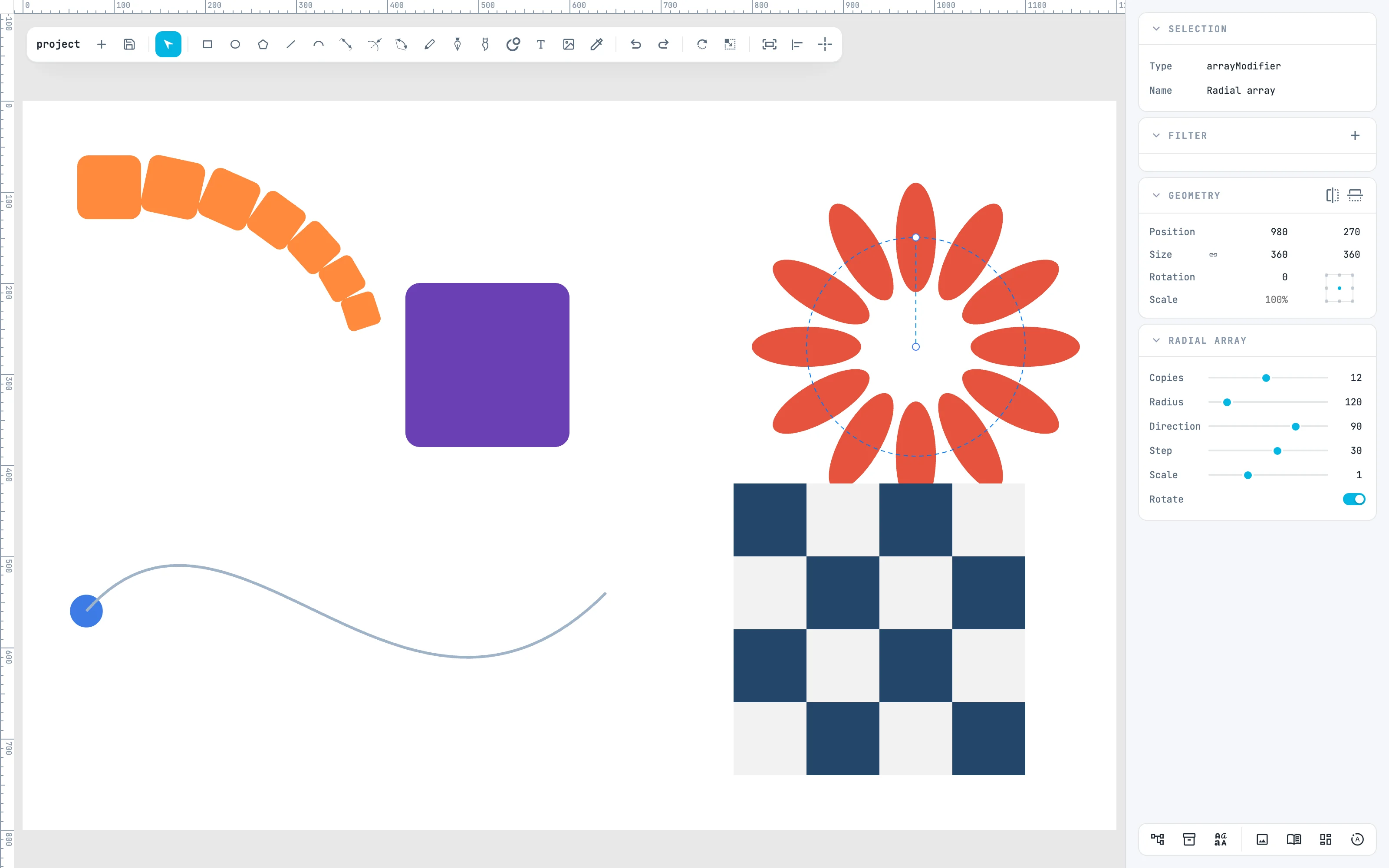Click the fit-to-screen frame icon
The width and height of the screenshot is (1389, 868).
tap(769, 44)
